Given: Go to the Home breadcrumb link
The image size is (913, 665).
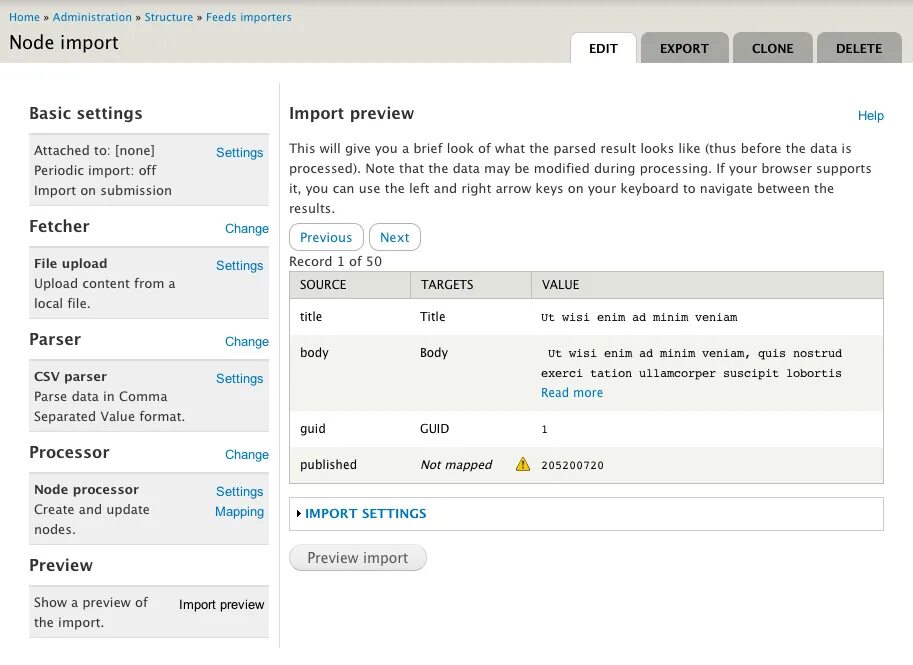Looking at the screenshot, I should (24, 17).
